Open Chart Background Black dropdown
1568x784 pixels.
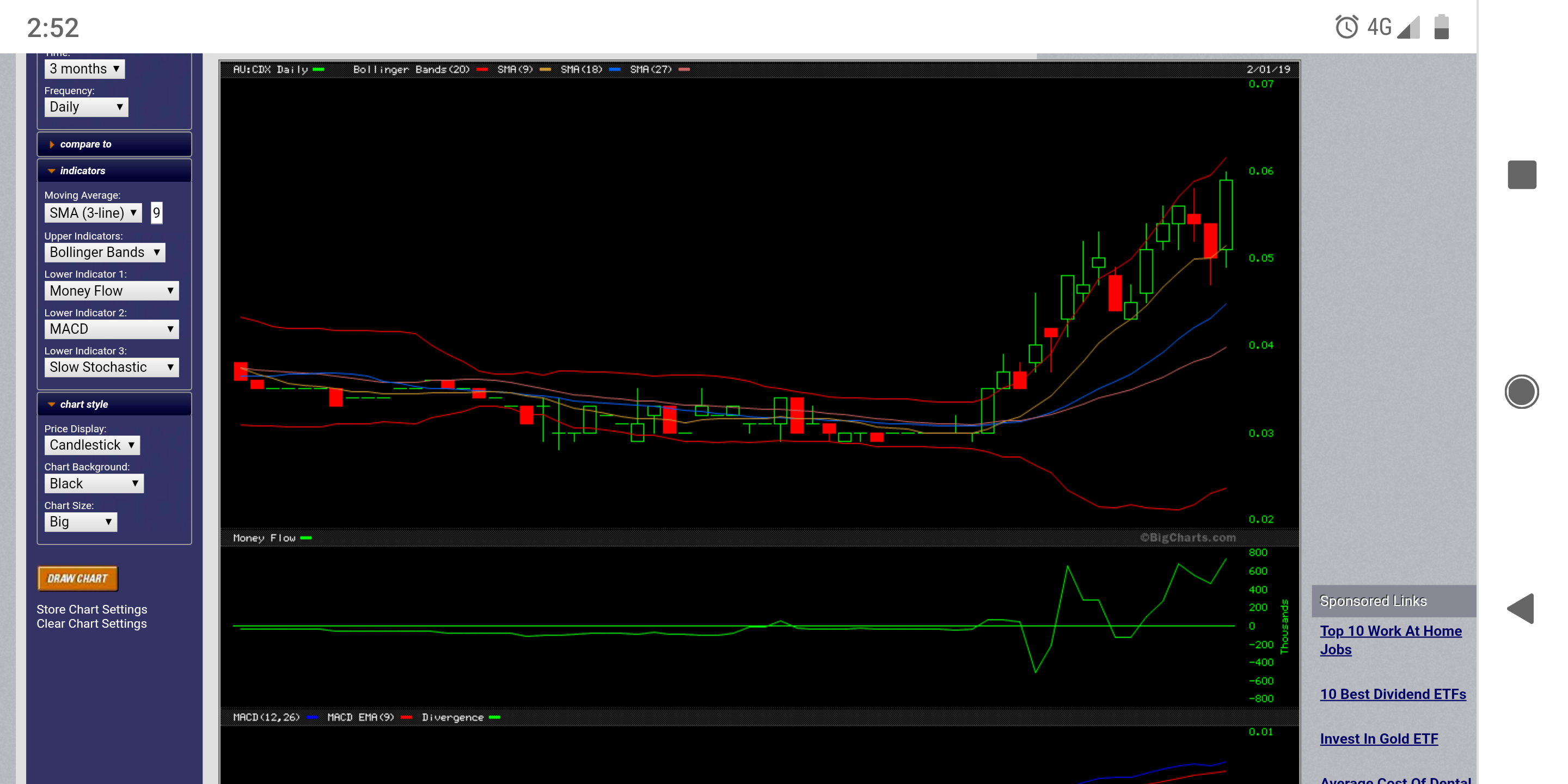[x=94, y=484]
